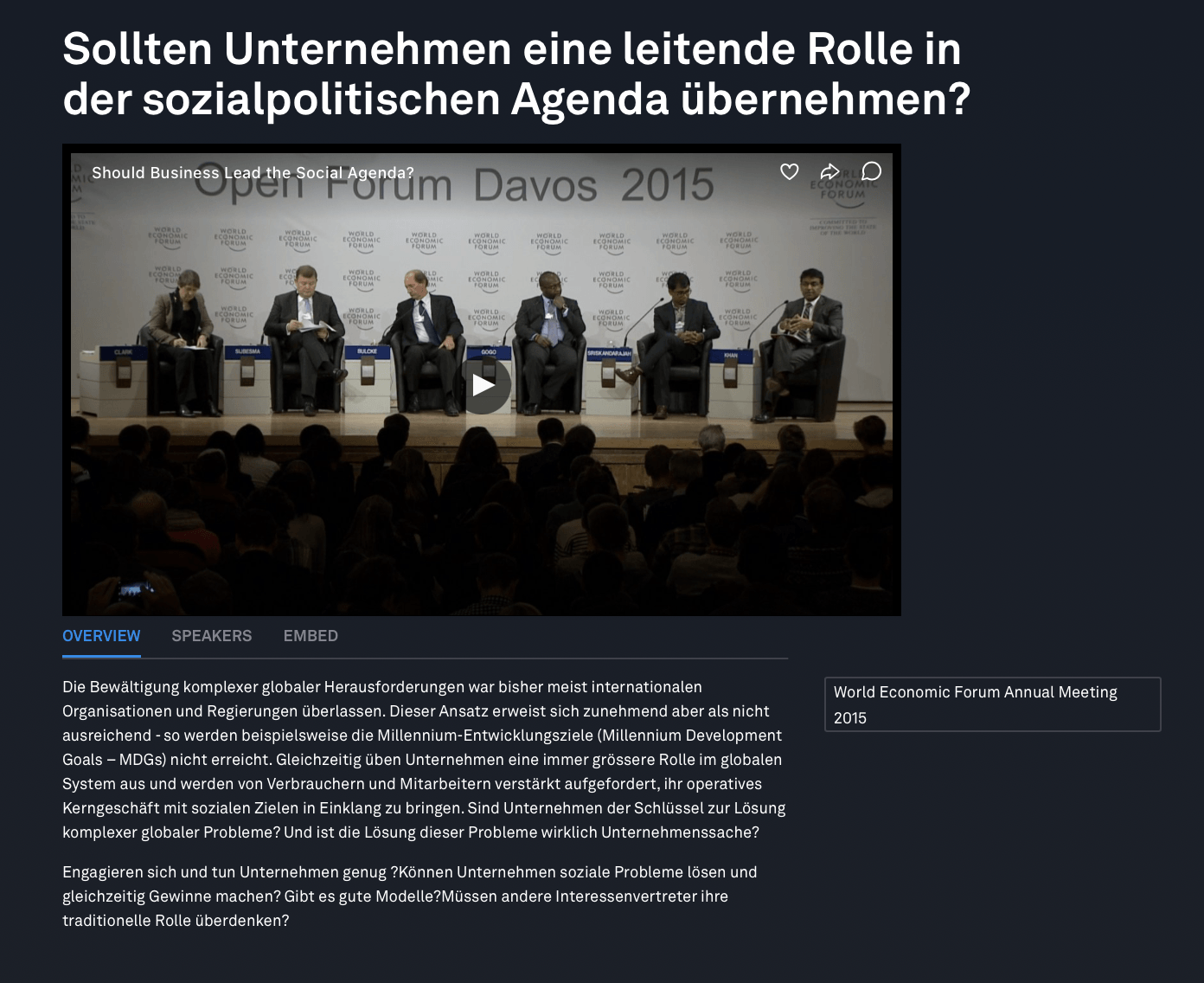Share the video via the arrow icon
The height and width of the screenshot is (983, 1204).
point(829,171)
